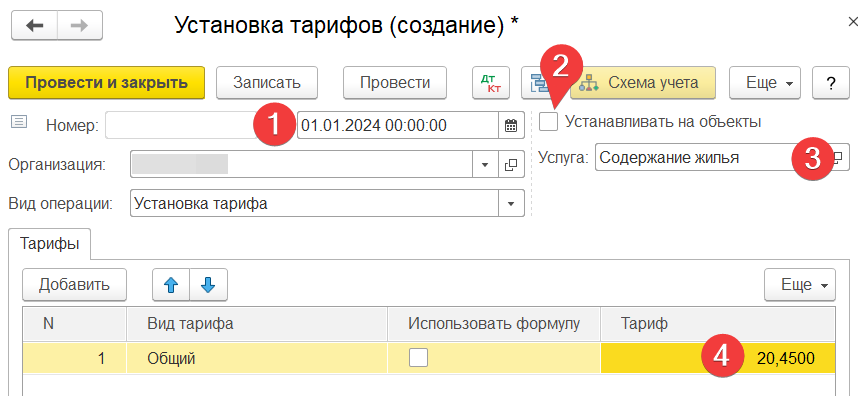Open Схема учета

coord(643,83)
